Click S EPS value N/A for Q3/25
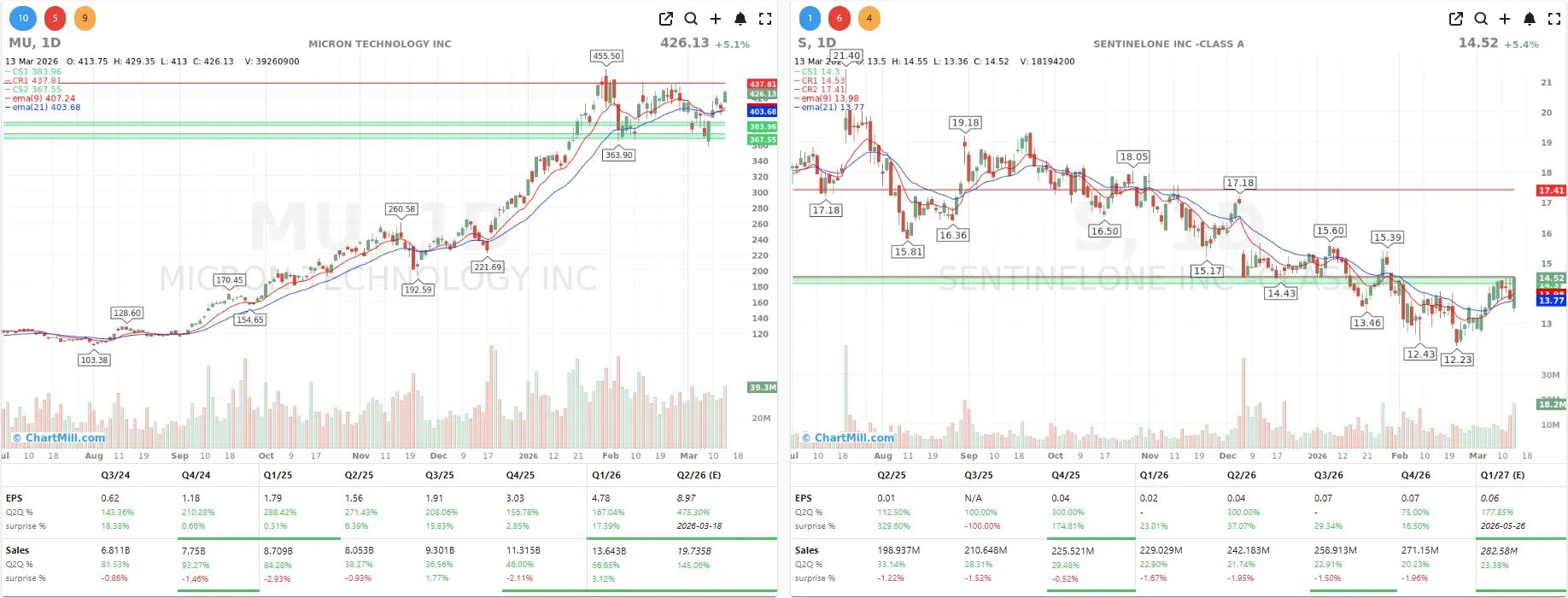Screen dimensions: 1568x598 974,498
